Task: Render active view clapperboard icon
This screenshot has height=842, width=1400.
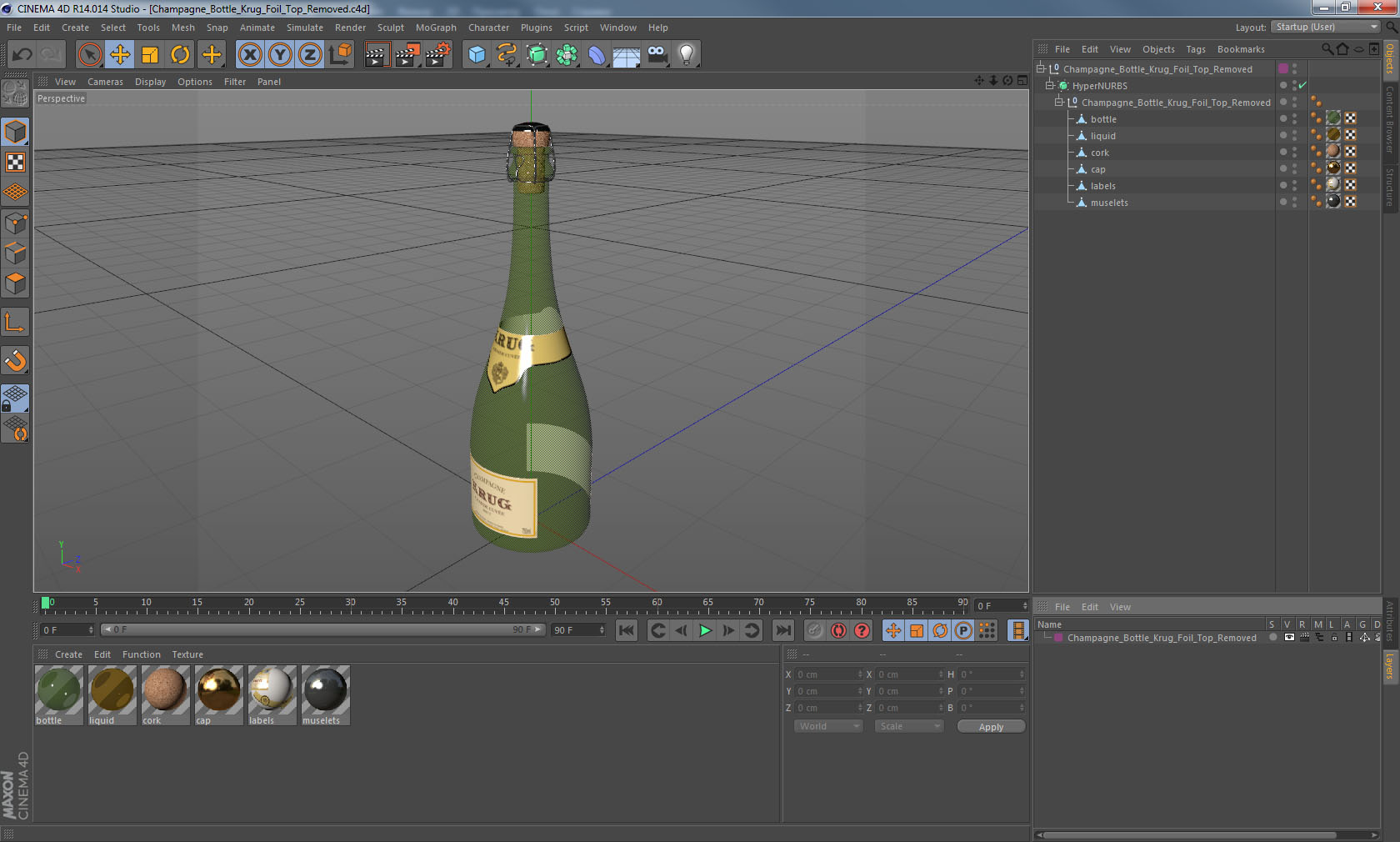Action: click(377, 55)
